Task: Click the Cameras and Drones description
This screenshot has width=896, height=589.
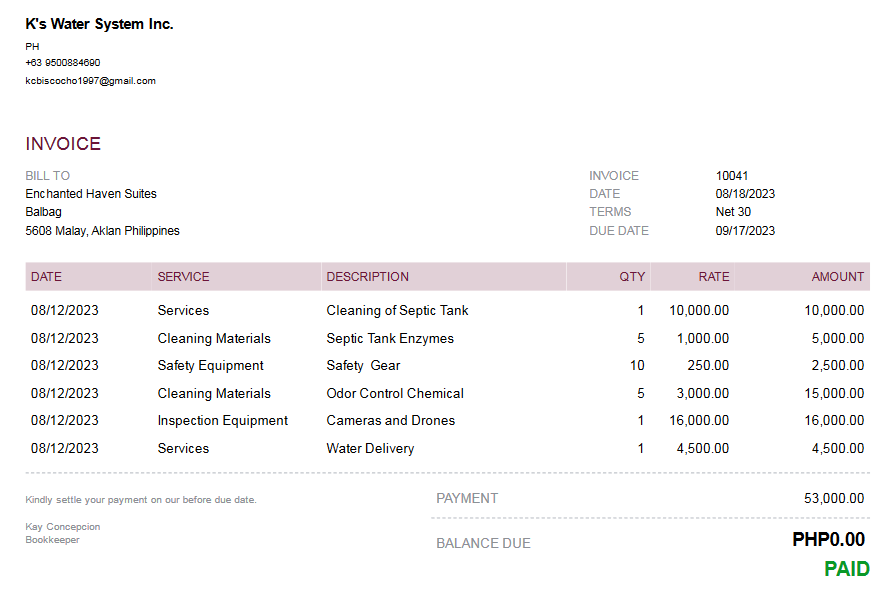Action: [390, 421]
